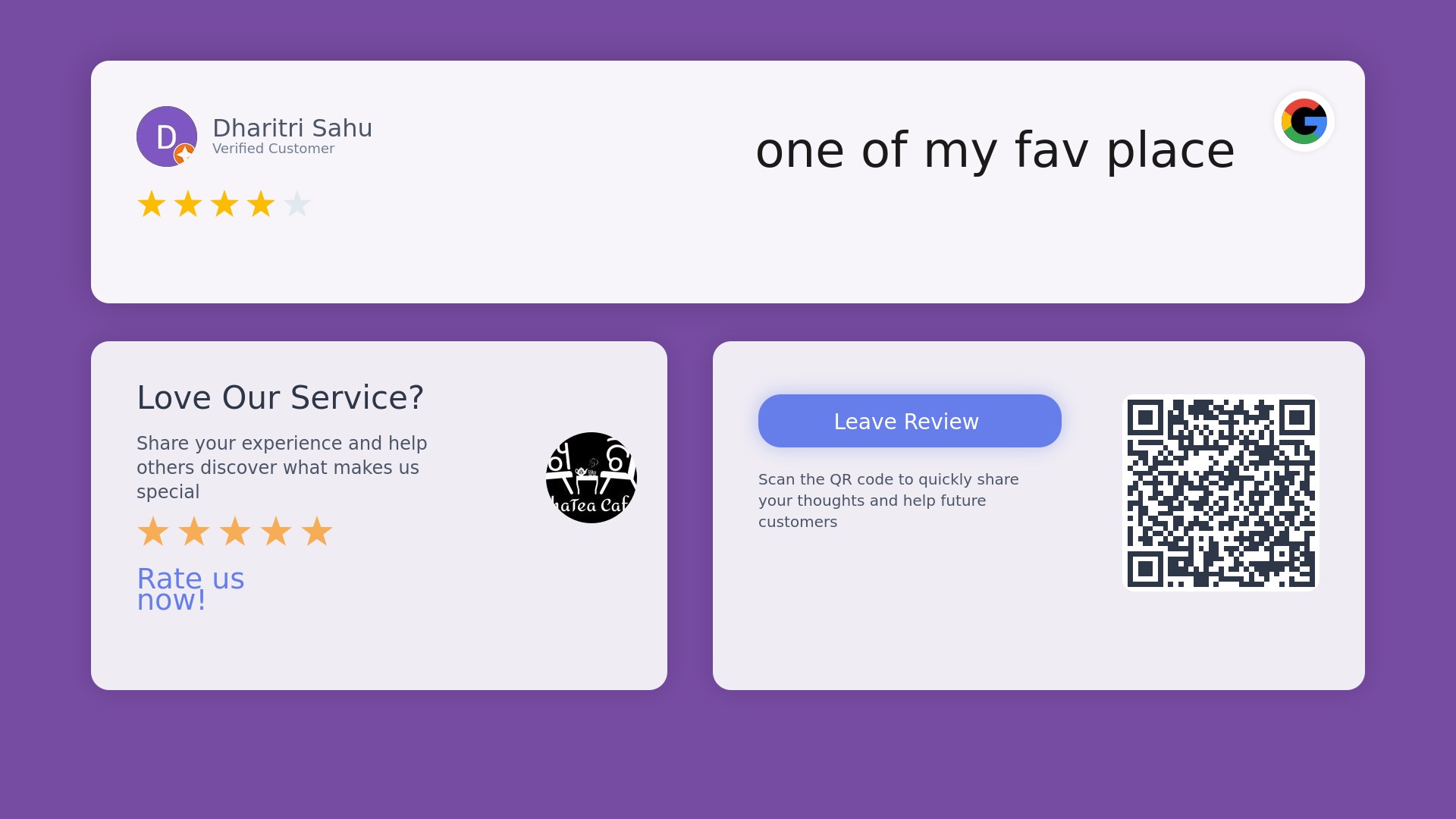Click the fourth orange rating star
Viewport: 1456px width, 819px height.
pos(276,532)
